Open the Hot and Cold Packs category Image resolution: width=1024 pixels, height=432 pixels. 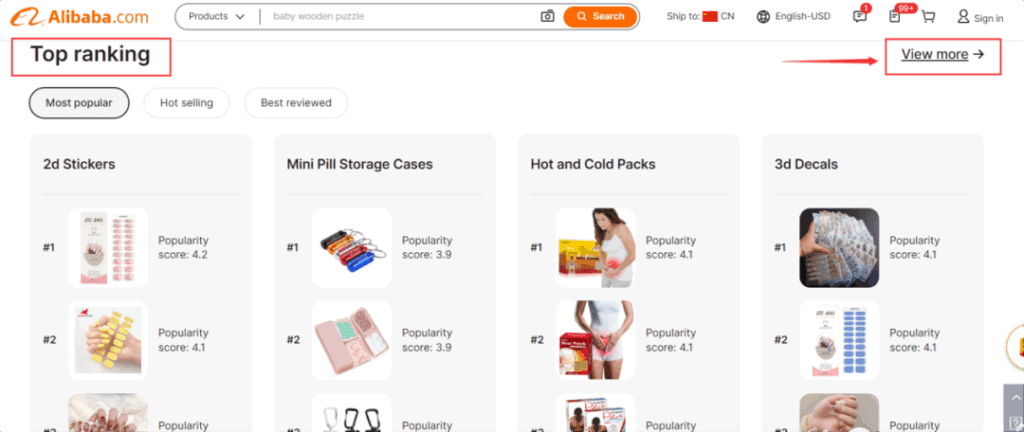point(593,164)
